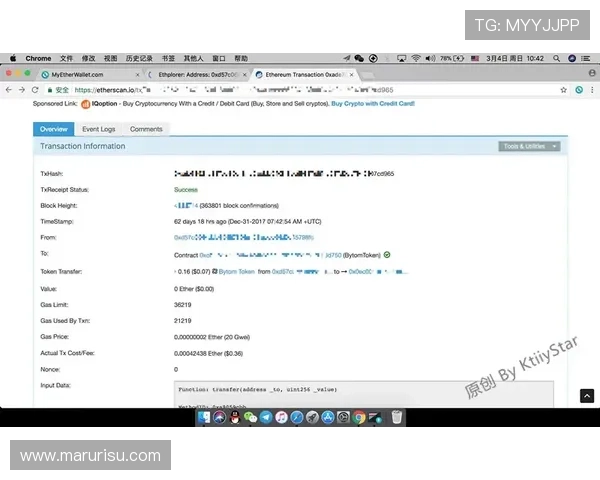Screen dimensions: 600x480
Task: Switch to the Comments tab
Action: 146,129
